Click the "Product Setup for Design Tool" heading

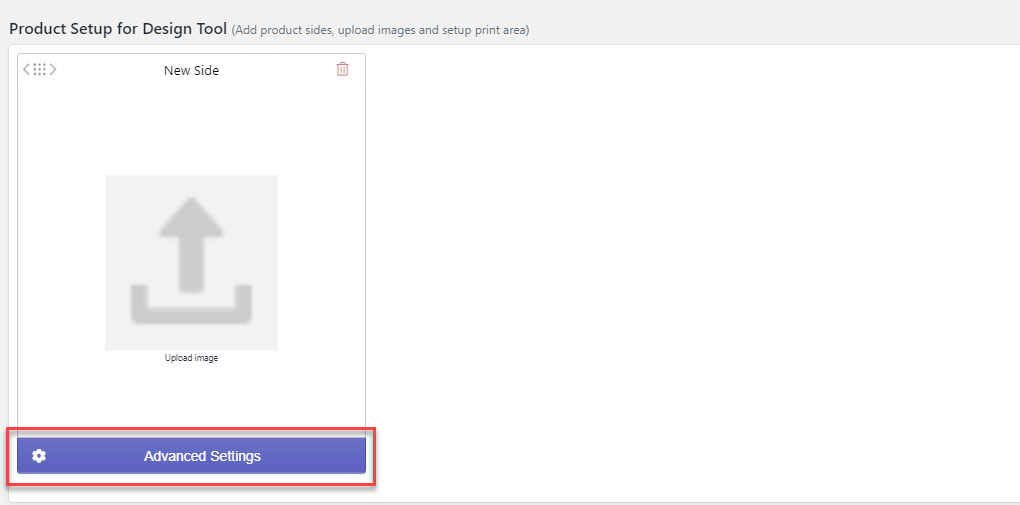118,28
